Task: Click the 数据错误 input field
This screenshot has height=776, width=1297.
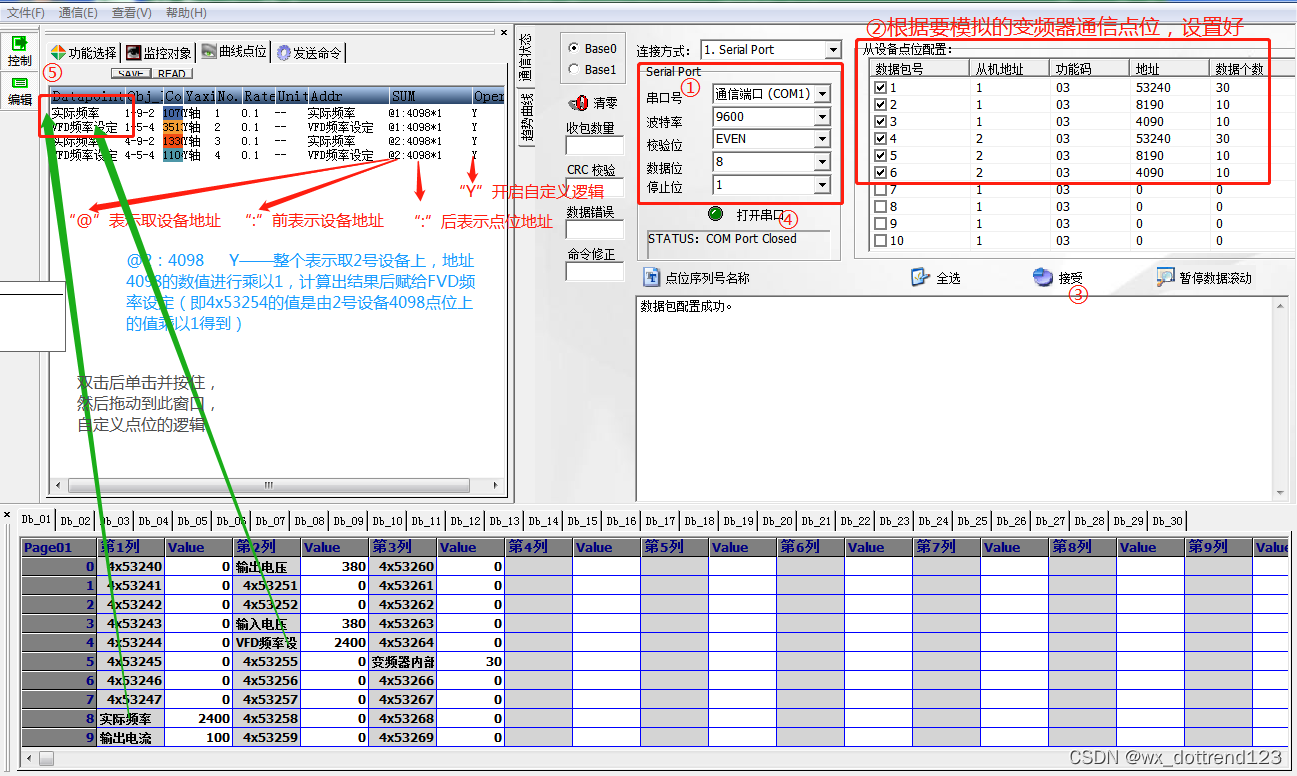Action: pos(594,230)
